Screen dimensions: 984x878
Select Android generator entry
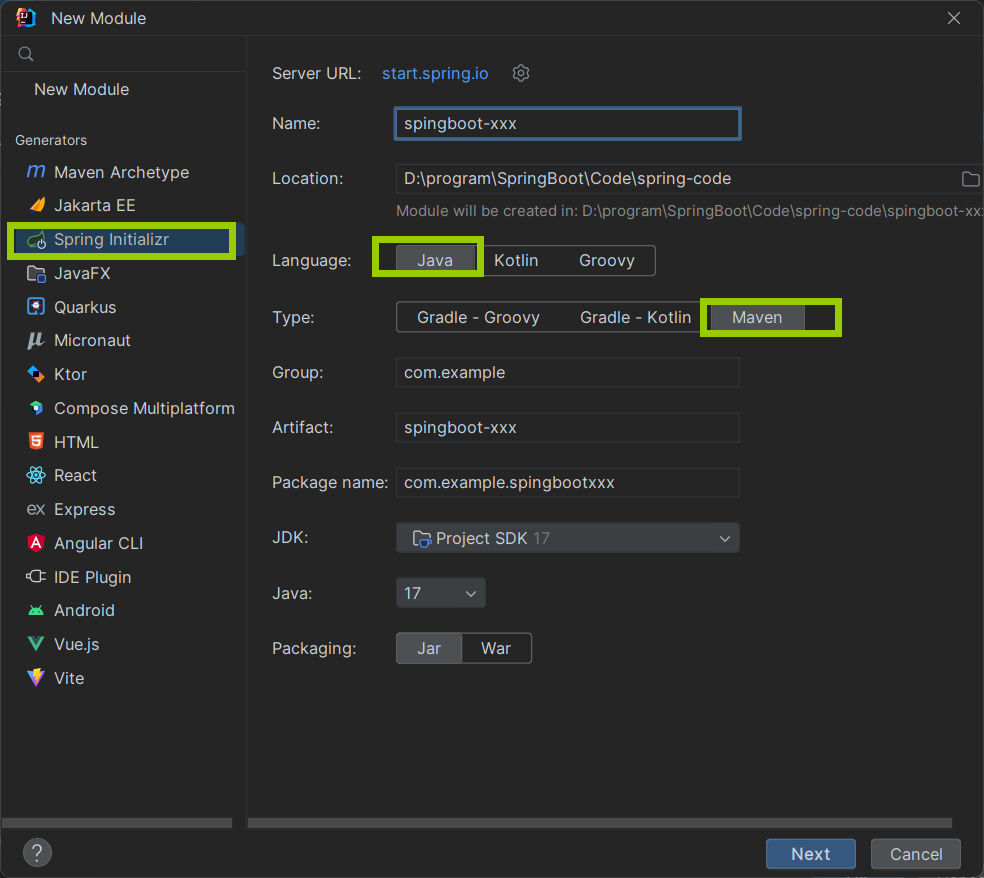click(x=123, y=611)
